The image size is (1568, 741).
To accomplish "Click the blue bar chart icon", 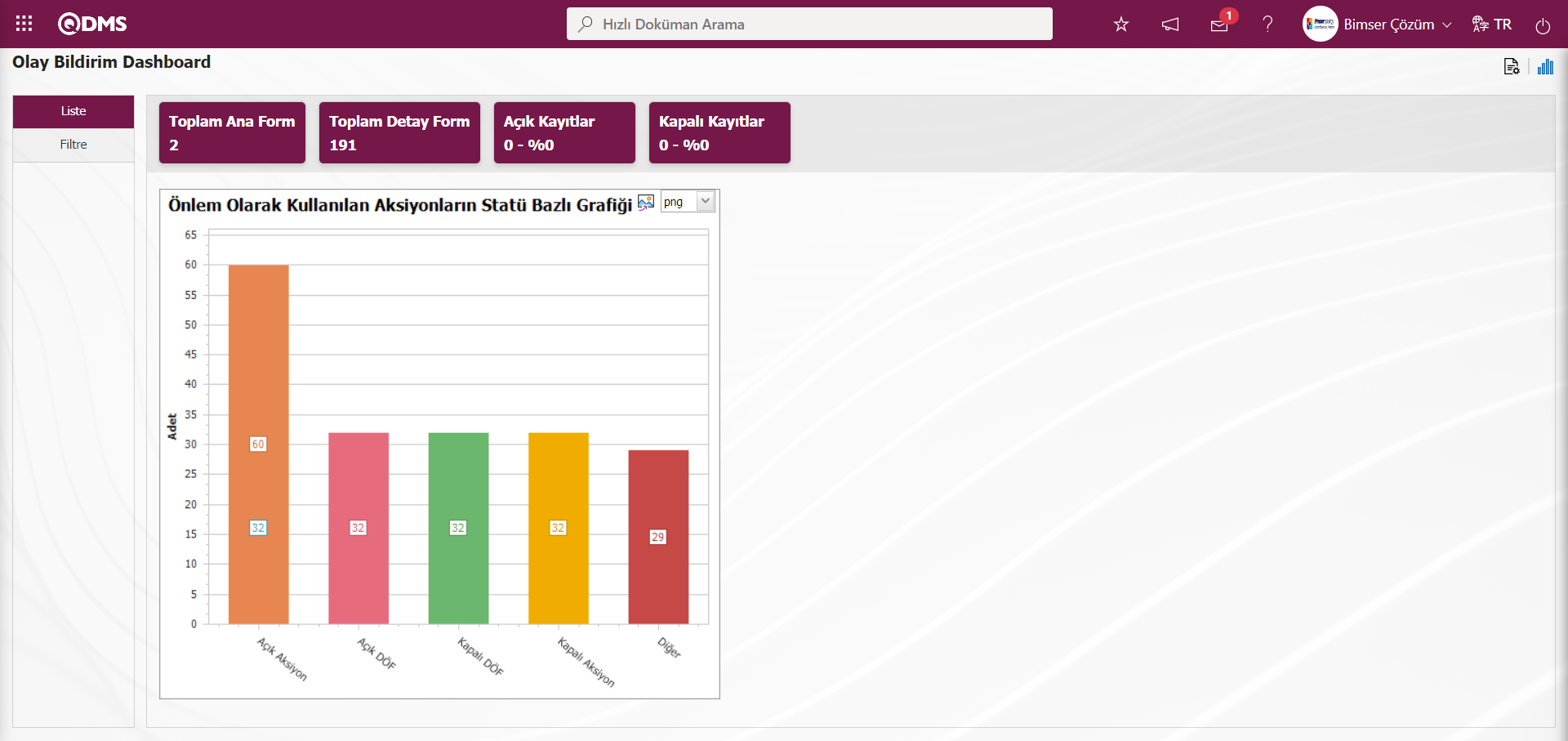I will click(1545, 67).
